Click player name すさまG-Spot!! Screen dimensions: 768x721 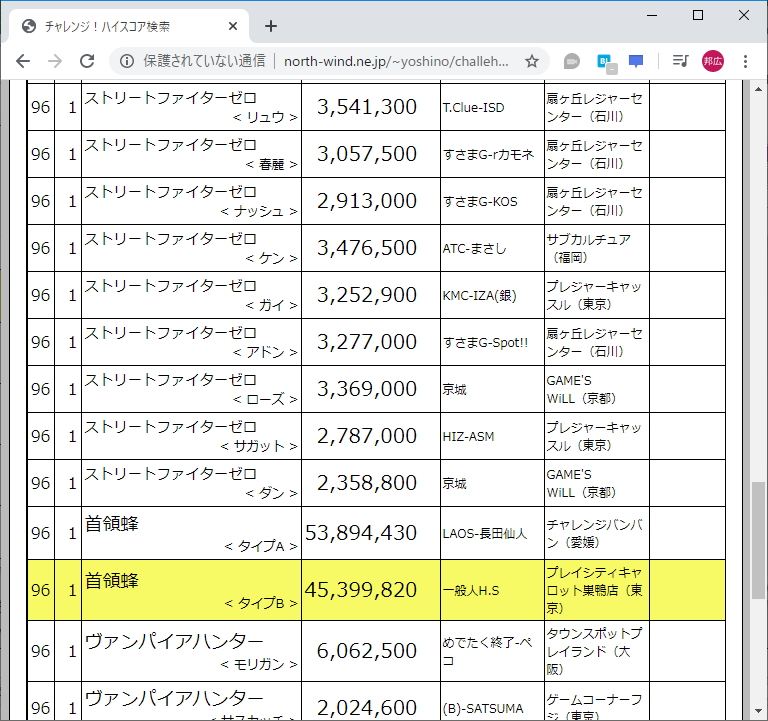(x=485, y=343)
